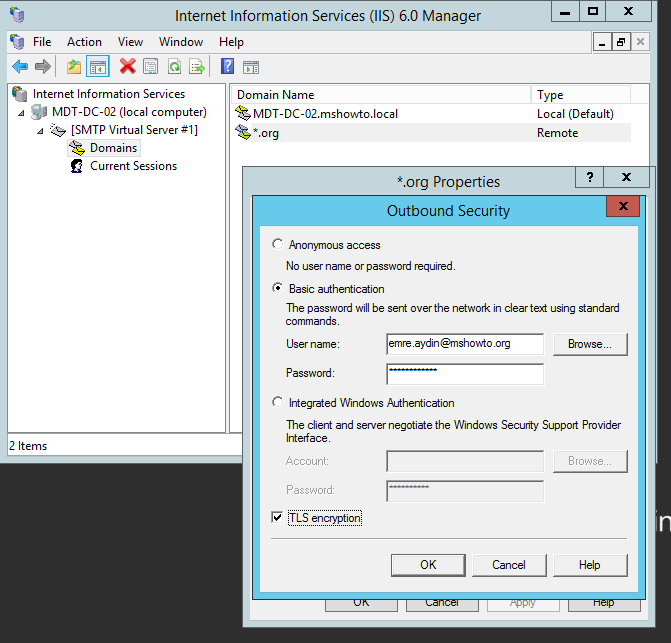Image resolution: width=671 pixels, height=643 pixels.
Task: Click the blue Help question mark icon
Action: (227, 66)
